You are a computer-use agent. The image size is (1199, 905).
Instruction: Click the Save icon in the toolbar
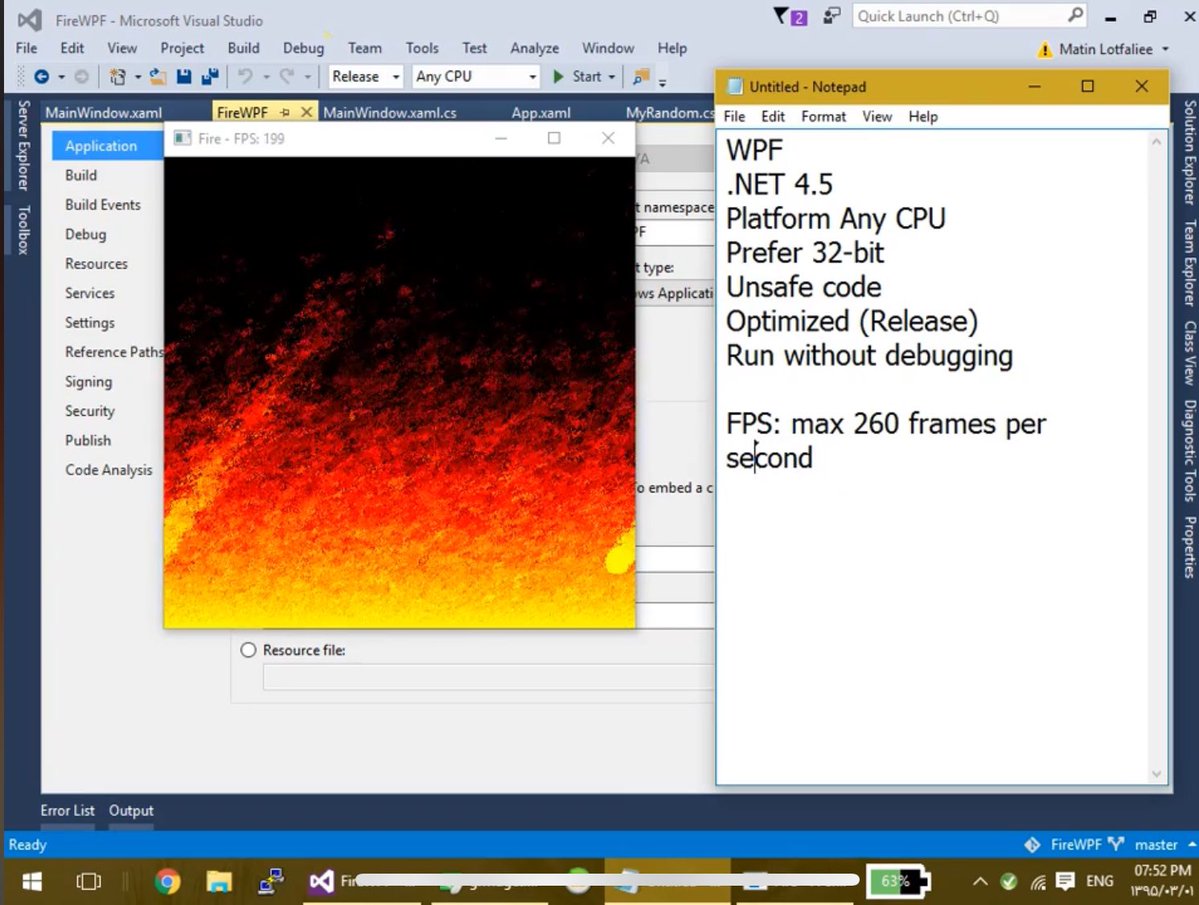(184, 76)
